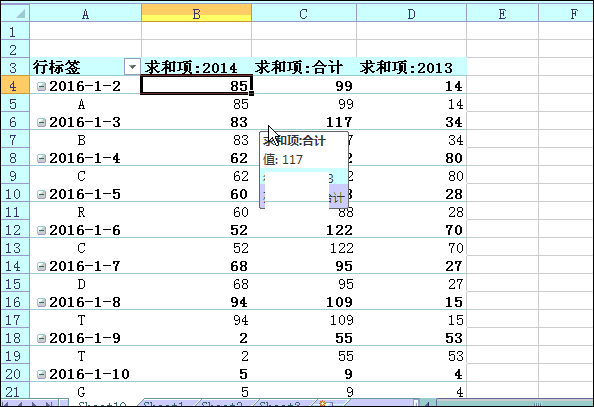This screenshot has height=407, width=594.
Task: Select item A in row 5
Action: pyautogui.click(x=81, y=105)
